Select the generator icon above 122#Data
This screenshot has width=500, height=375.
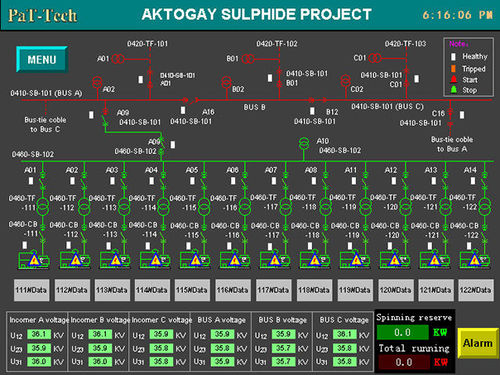point(475,260)
